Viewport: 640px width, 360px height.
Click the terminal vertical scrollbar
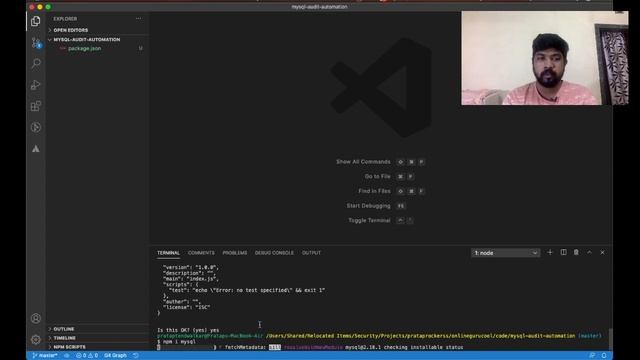click(x=610, y=339)
